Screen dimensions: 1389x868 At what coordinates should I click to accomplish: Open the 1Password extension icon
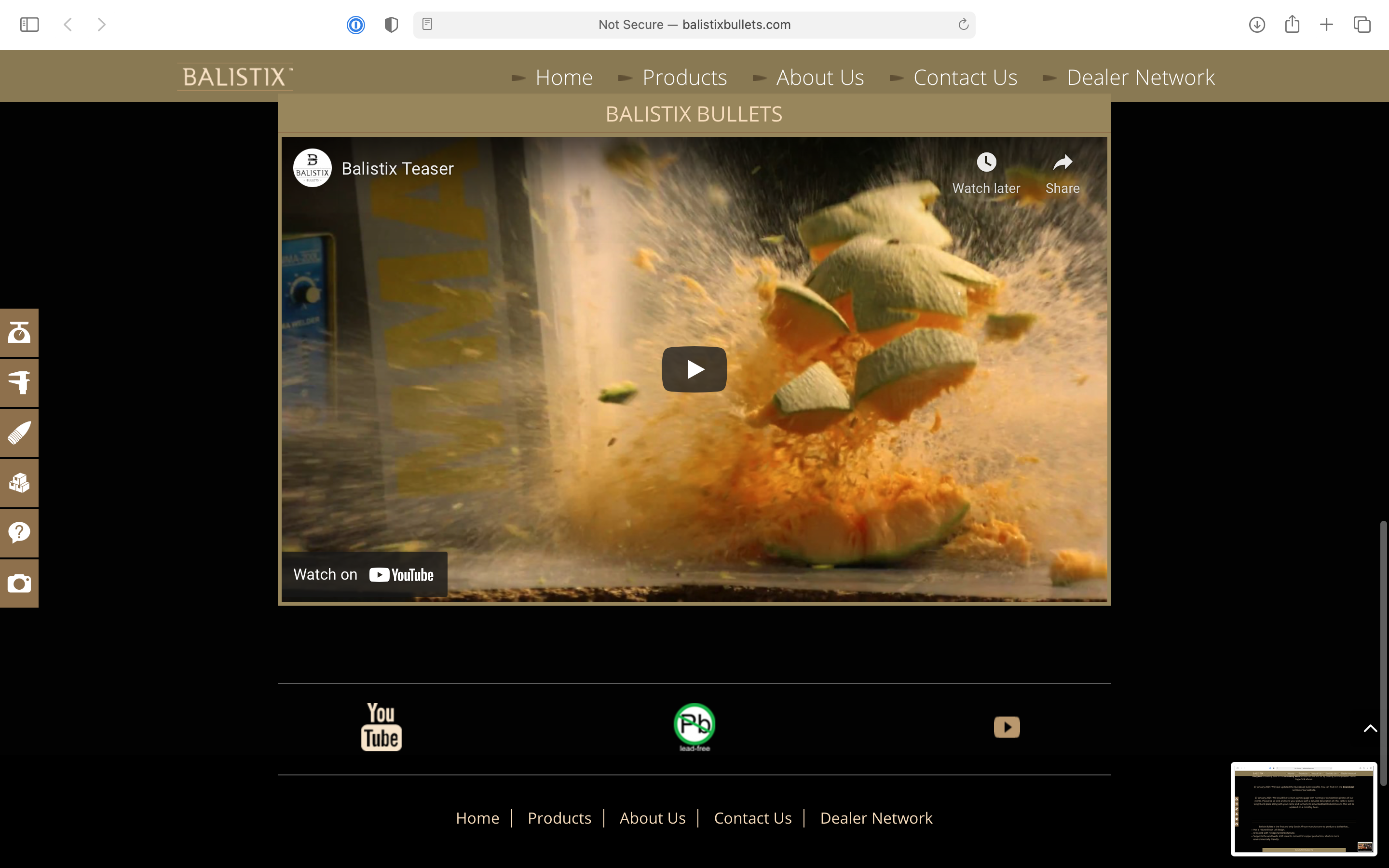355,25
